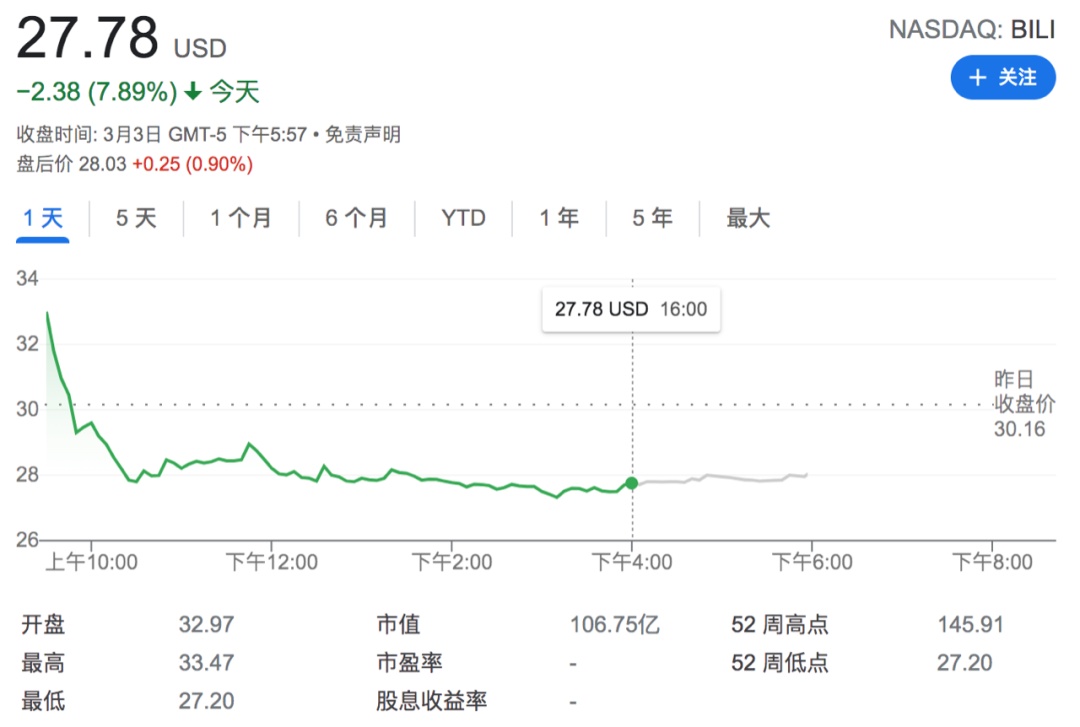
Task: Switch to the 5 天 chart view
Action: (x=135, y=217)
